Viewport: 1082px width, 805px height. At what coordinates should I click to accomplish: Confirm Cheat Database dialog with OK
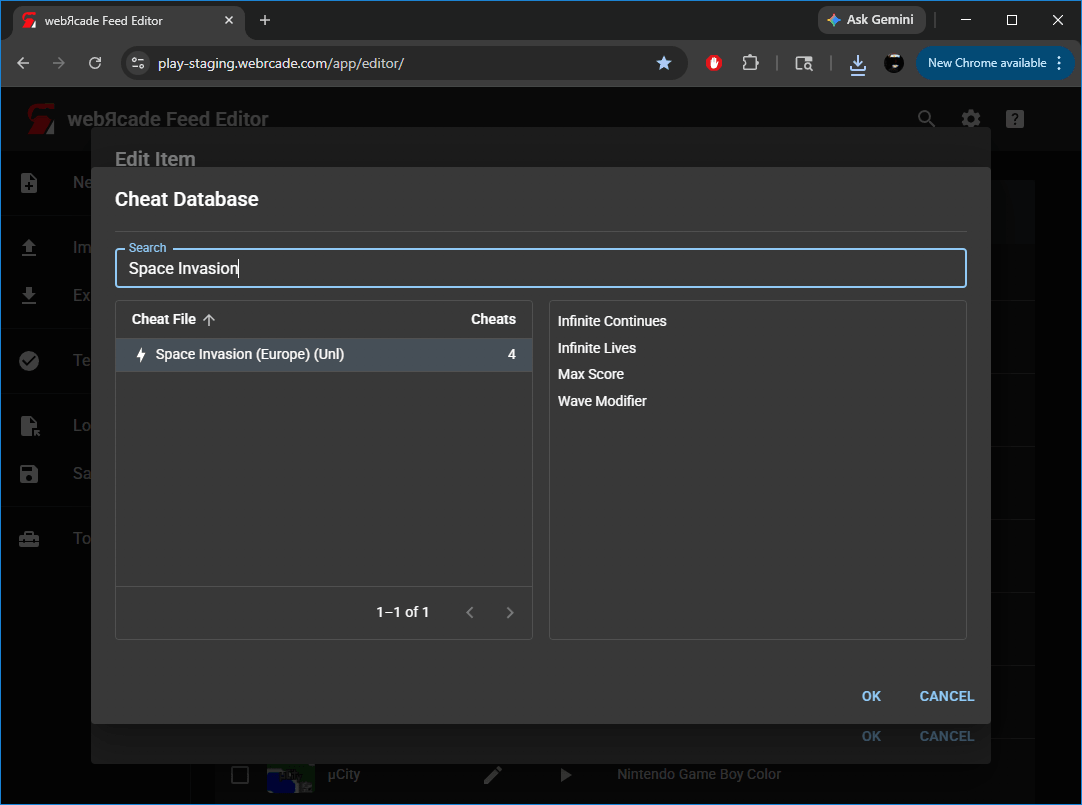(x=871, y=696)
